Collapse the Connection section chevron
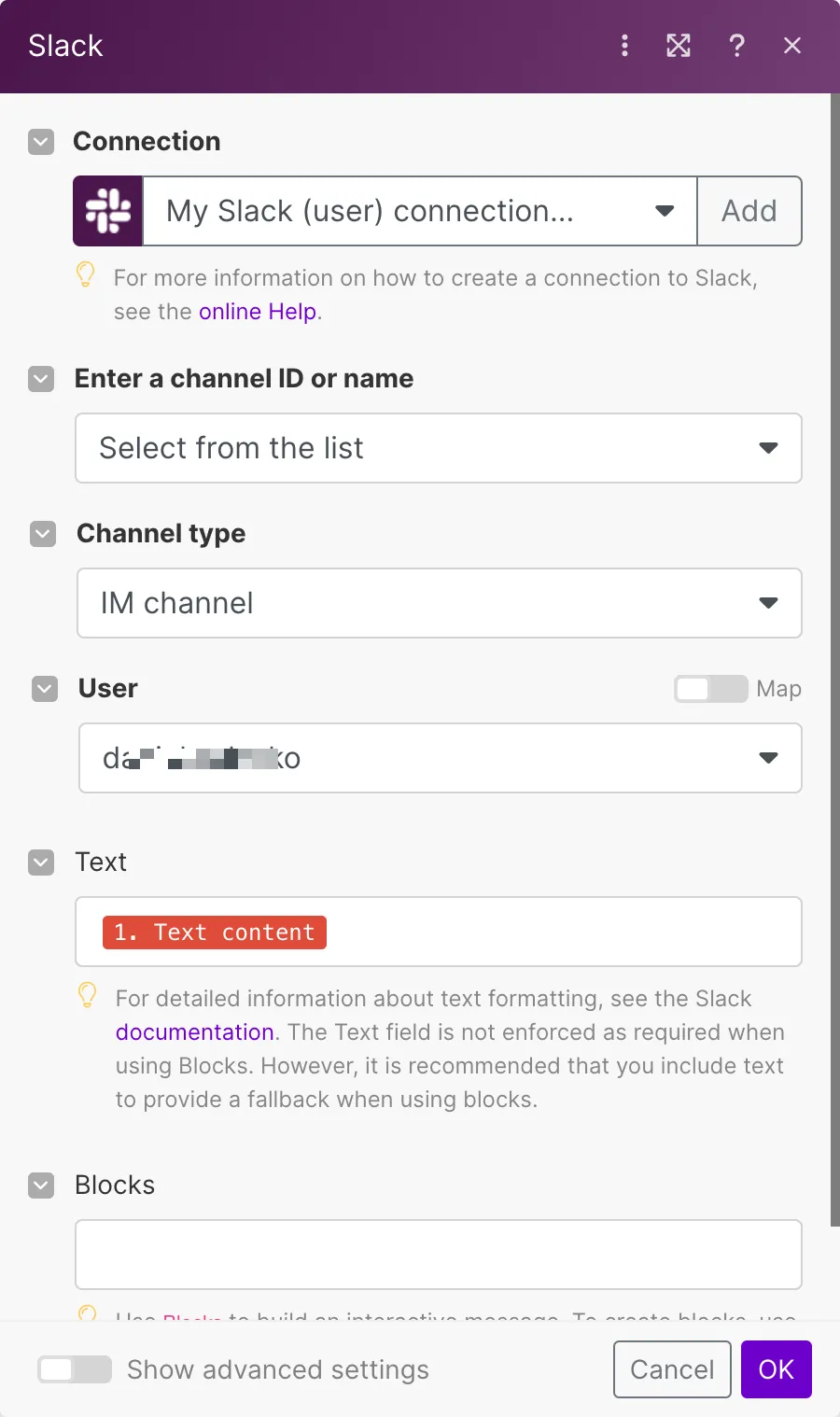The width and height of the screenshot is (840, 1417). coord(41,142)
